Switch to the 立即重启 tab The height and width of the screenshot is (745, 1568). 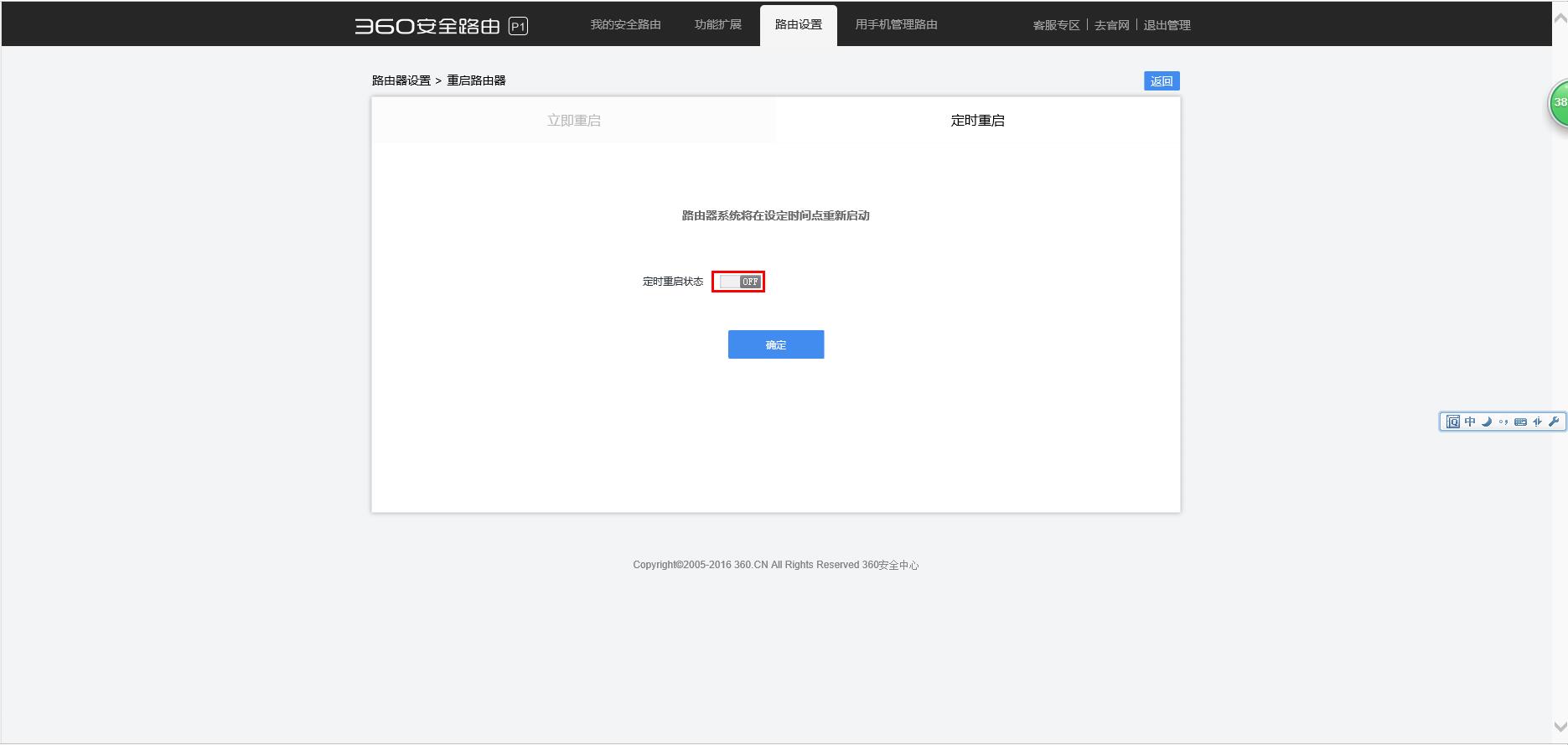(x=574, y=120)
